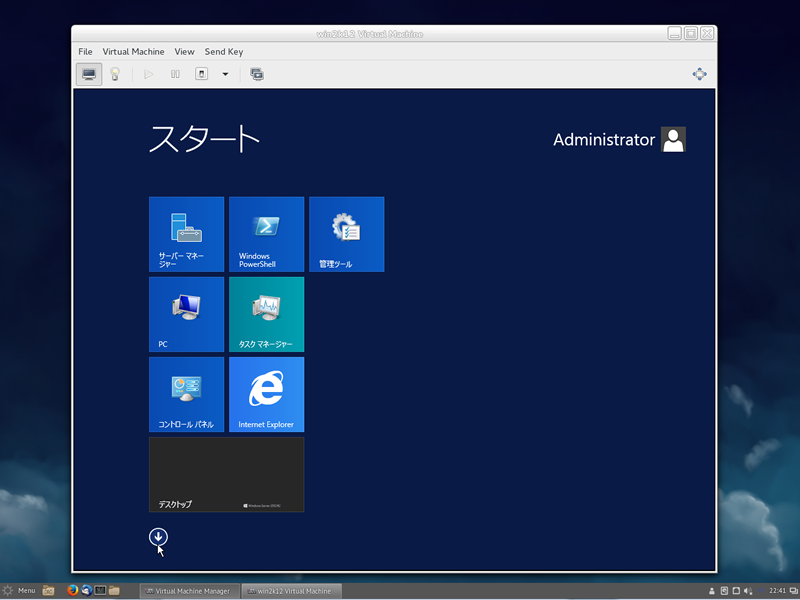Launch the Windows PowerShell tile

tap(266, 234)
